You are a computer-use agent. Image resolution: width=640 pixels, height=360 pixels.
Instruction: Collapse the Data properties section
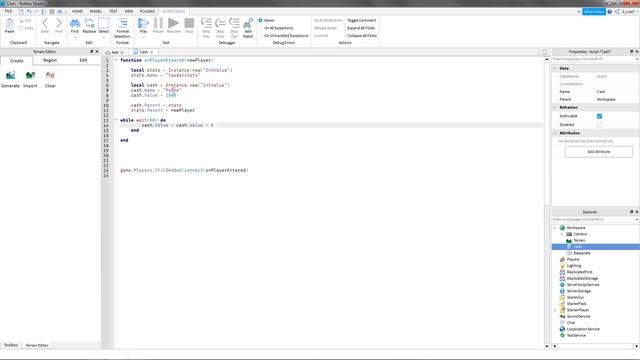(555, 69)
